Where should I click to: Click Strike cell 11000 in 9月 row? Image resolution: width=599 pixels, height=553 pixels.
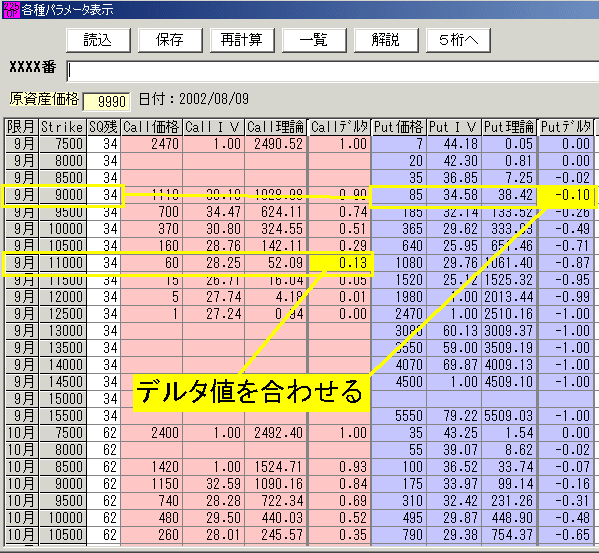pyautogui.click(x=62, y=263)
